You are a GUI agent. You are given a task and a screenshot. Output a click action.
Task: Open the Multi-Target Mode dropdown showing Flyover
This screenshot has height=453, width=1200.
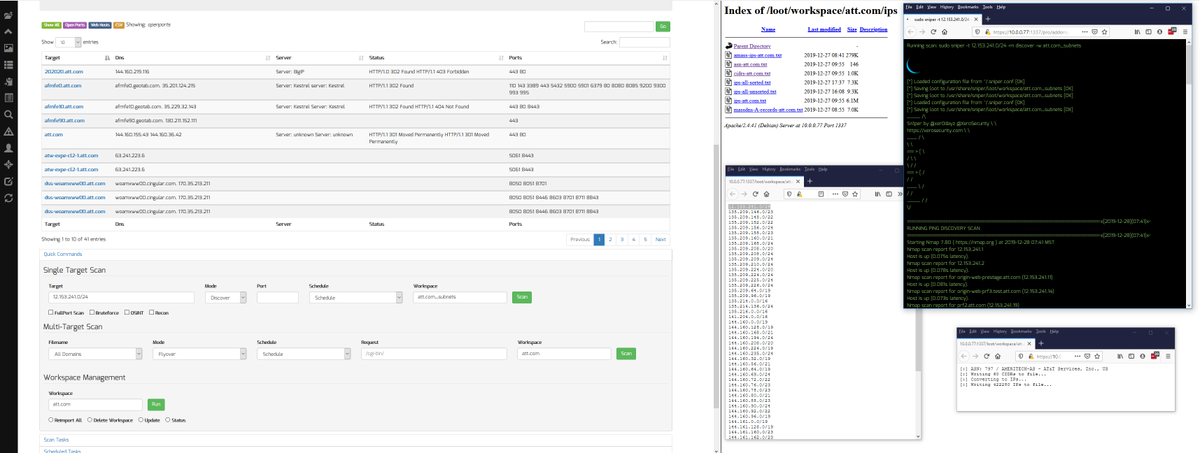point(199,353)
